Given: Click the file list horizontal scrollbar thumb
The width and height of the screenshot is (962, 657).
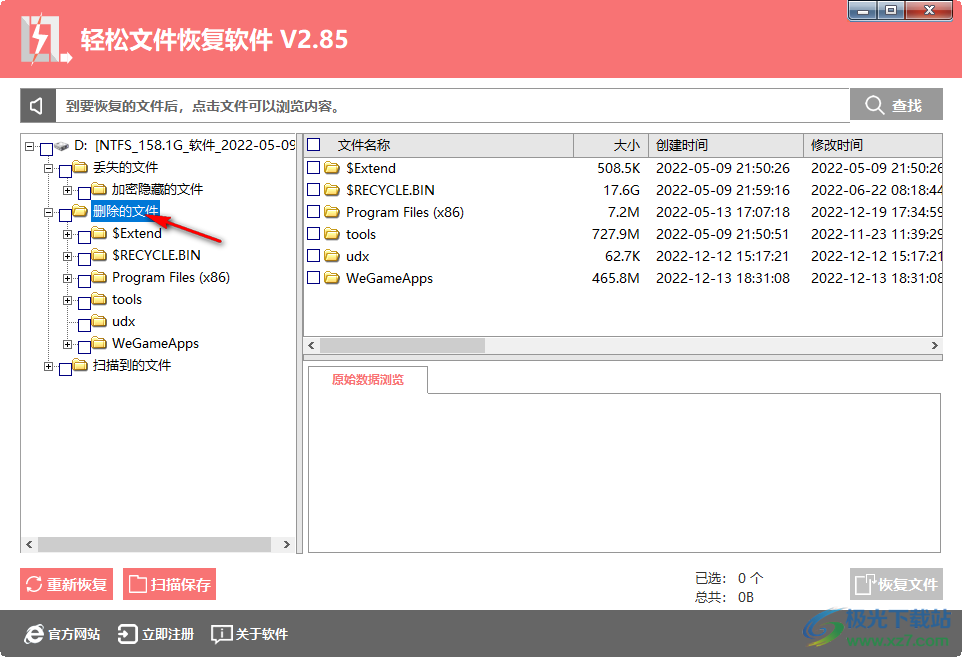Looking at the screenshot, I should click(402, 345).
